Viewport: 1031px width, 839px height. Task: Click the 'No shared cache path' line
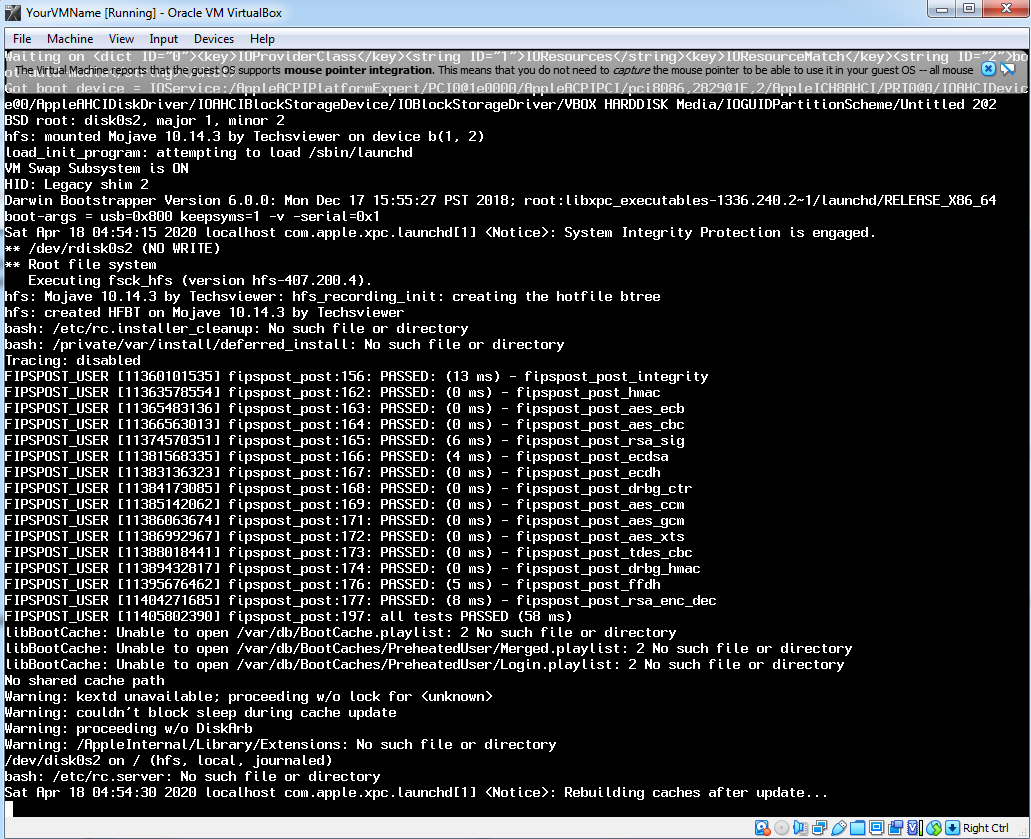(84, 681)
